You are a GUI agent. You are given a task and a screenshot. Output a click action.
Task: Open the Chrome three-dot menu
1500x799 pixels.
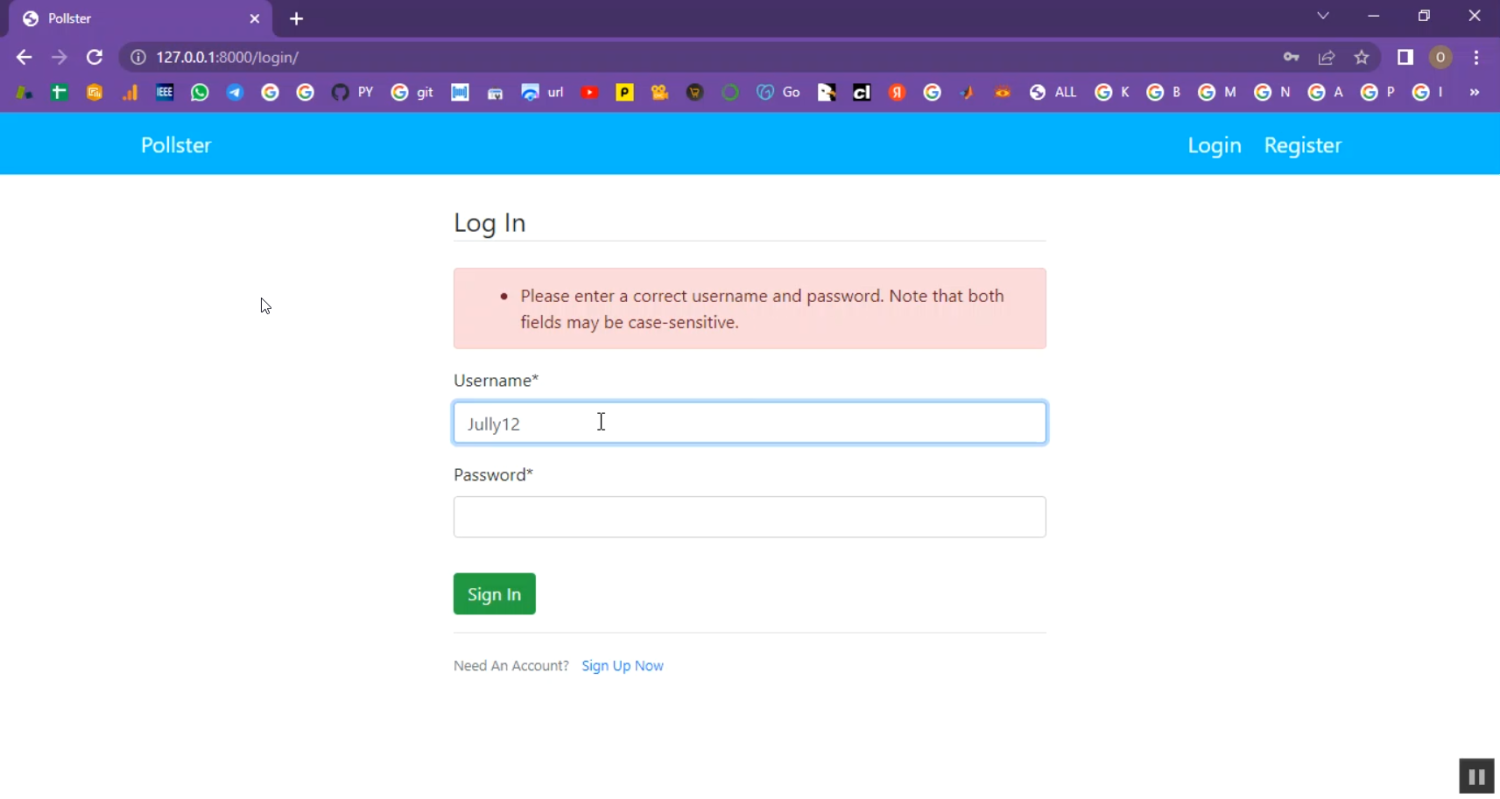(x=1476, y=57)
